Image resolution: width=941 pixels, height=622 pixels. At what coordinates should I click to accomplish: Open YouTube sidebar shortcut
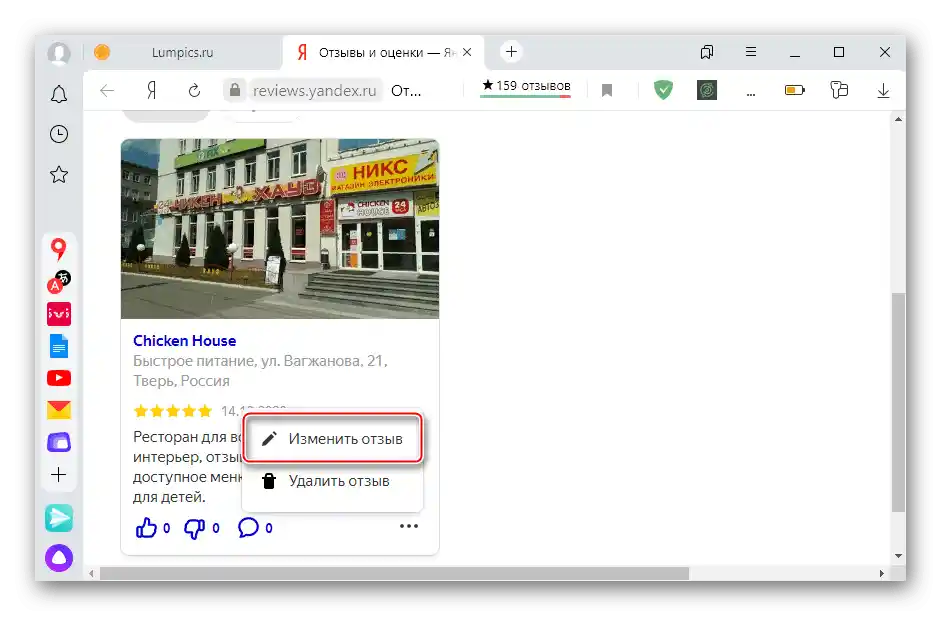(59, 378)
